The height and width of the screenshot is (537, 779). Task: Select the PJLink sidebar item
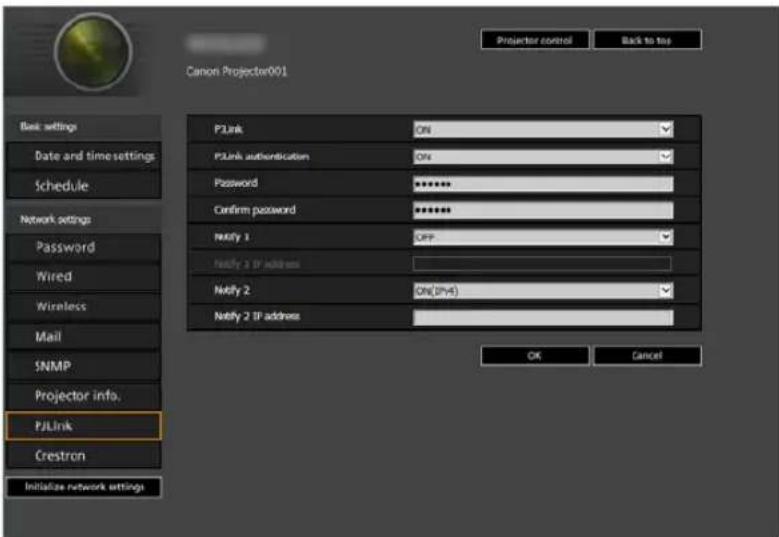(x=84, y=426)
